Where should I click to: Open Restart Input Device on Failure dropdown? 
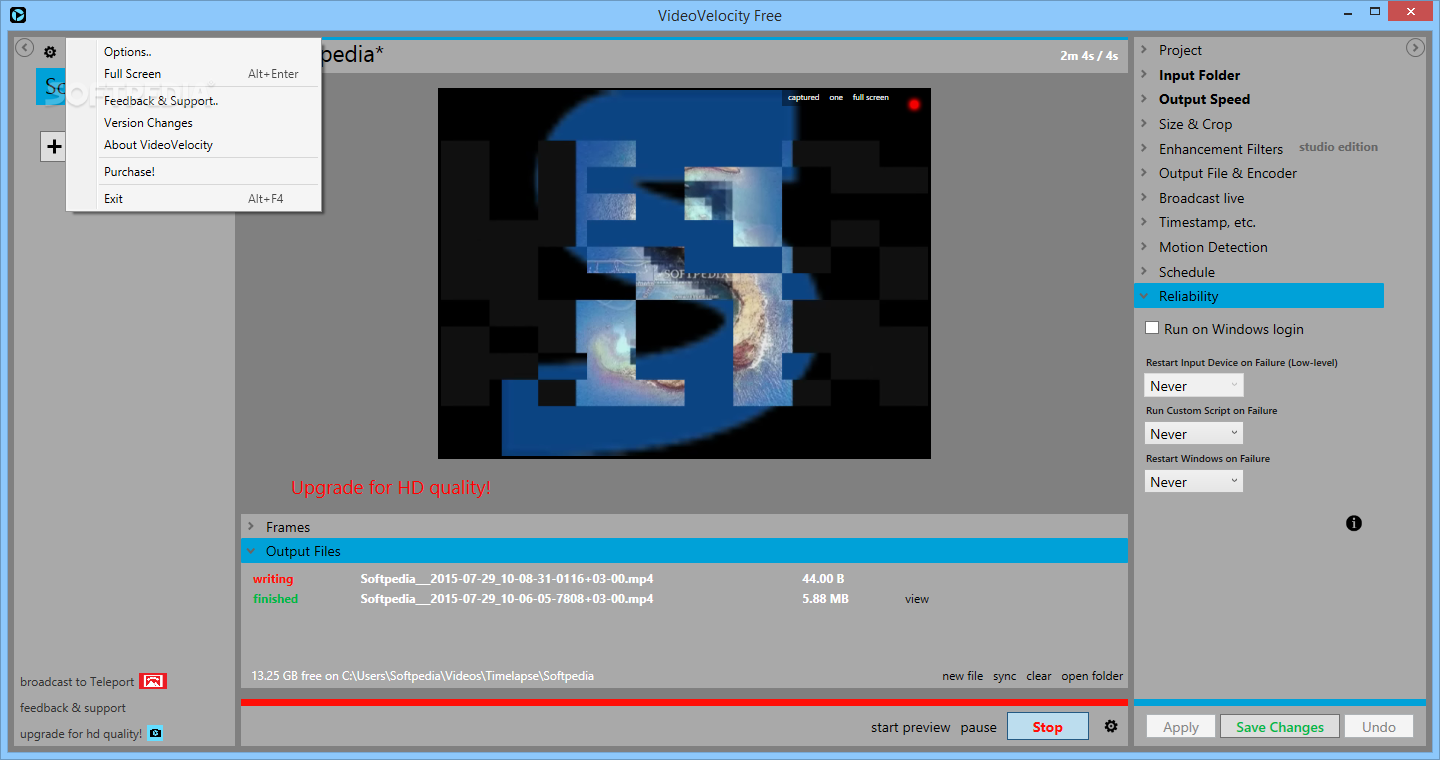click(1194, 386)
